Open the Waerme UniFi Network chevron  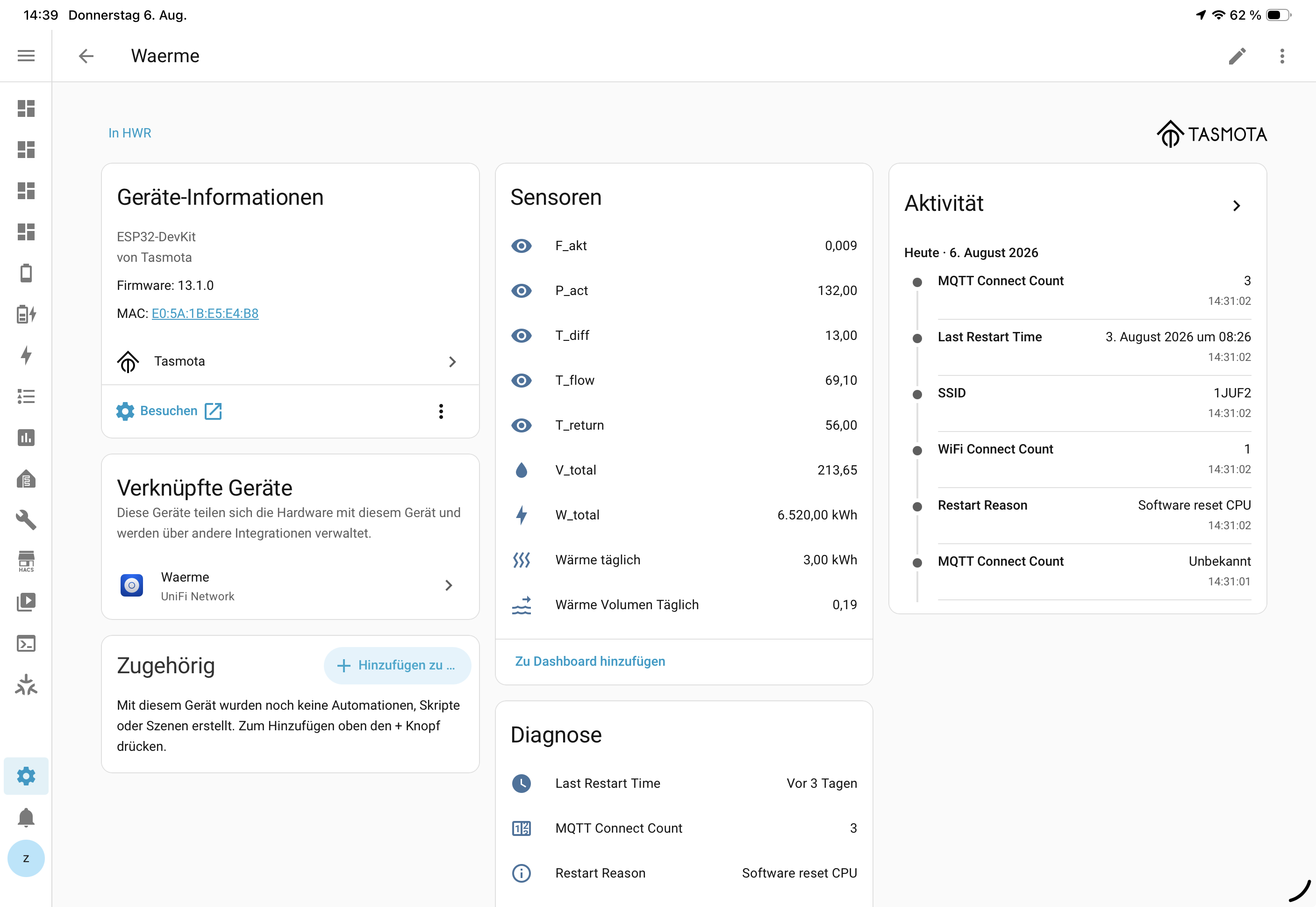click(448, 585)
